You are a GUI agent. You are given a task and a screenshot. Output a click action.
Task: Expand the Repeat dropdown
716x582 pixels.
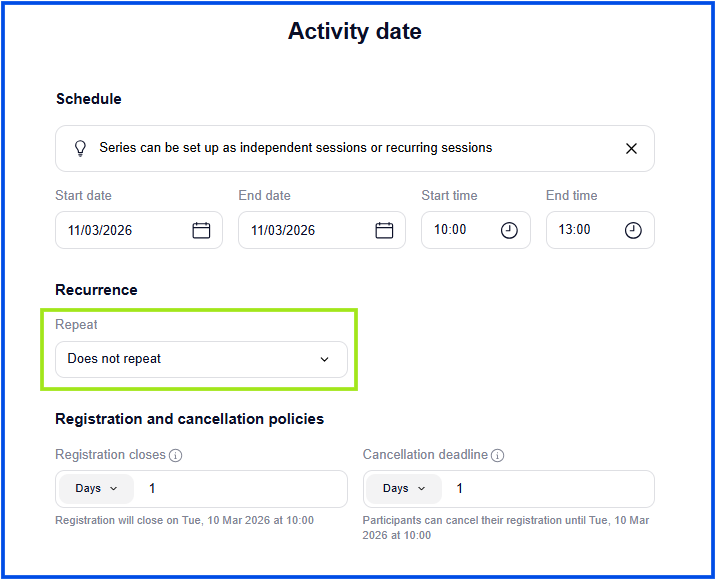[x=200, y=359]
